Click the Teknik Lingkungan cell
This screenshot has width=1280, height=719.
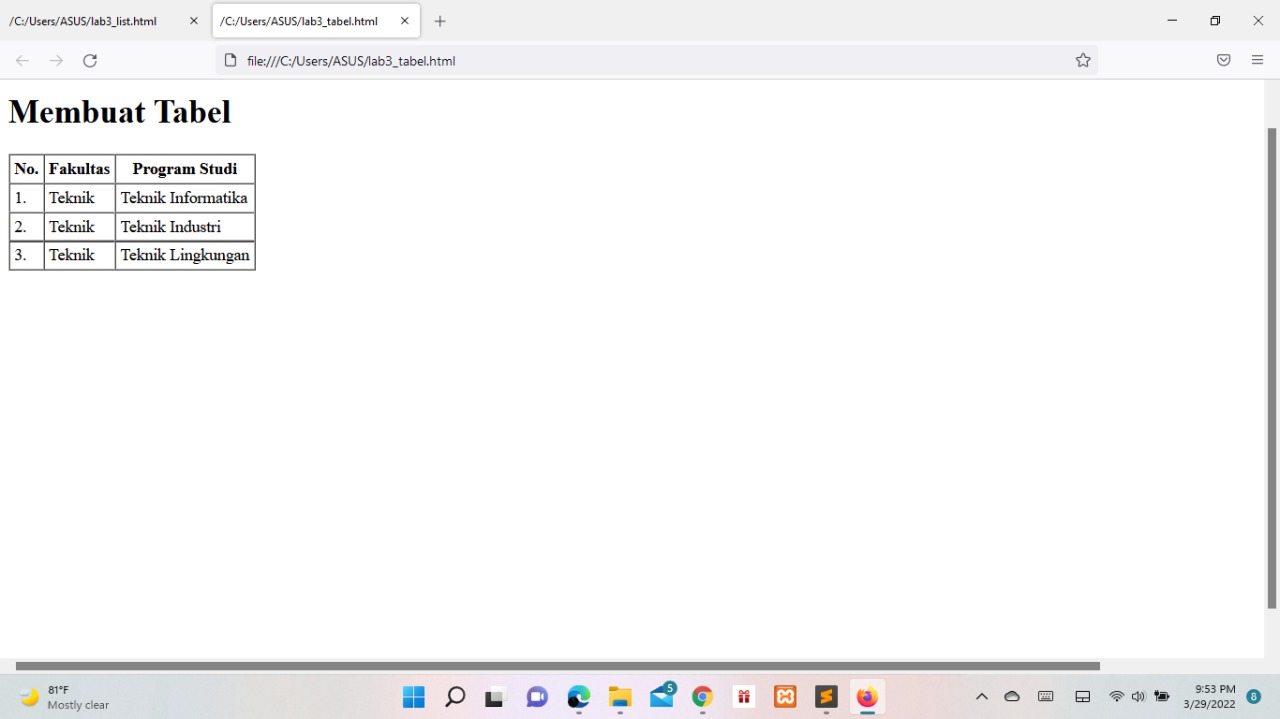point(185,255)
